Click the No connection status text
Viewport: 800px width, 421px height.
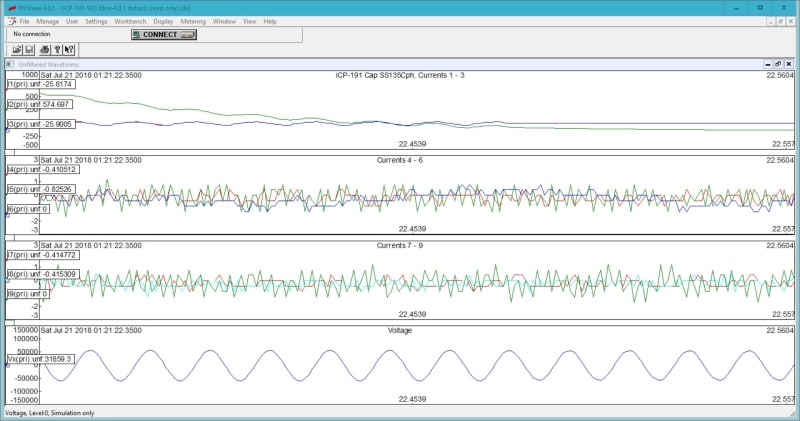click(x=32, y=34)
